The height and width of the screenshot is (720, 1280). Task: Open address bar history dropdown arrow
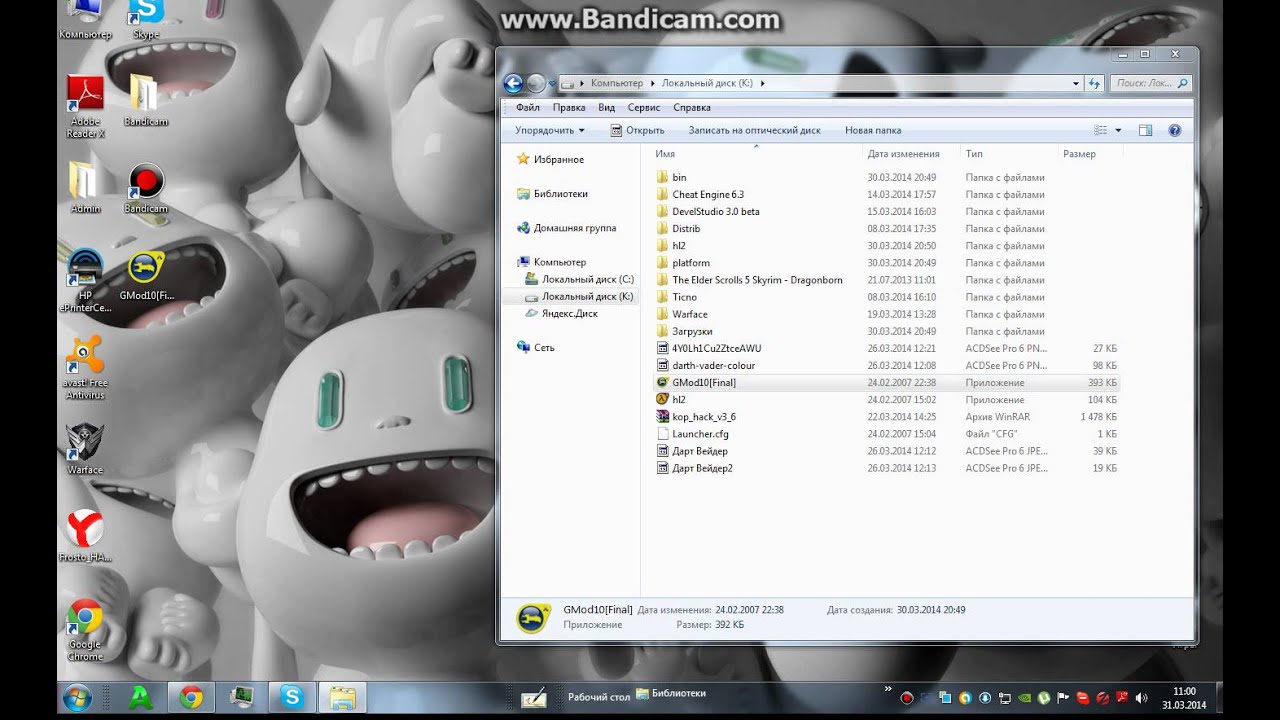coord(1076,84)
